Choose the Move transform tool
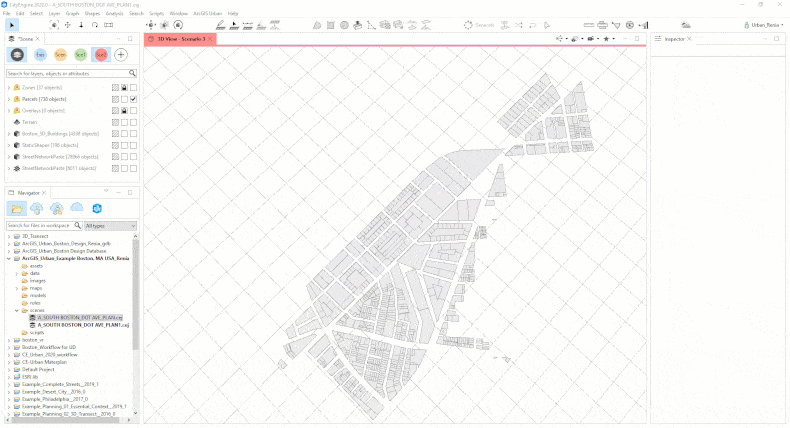This screenshot has width=790, height=428. [68, 25]
